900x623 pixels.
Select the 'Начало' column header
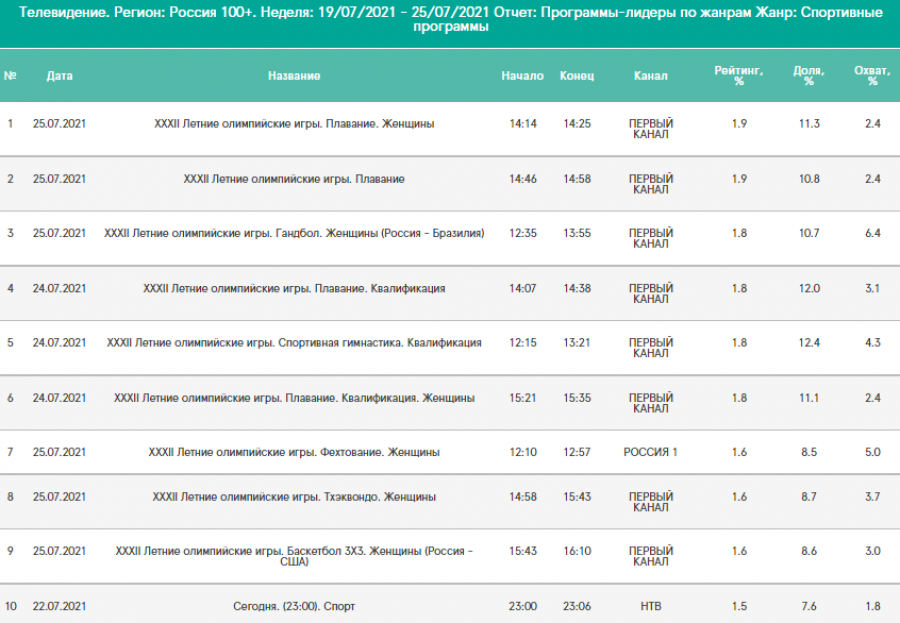[x=522, y=76]
